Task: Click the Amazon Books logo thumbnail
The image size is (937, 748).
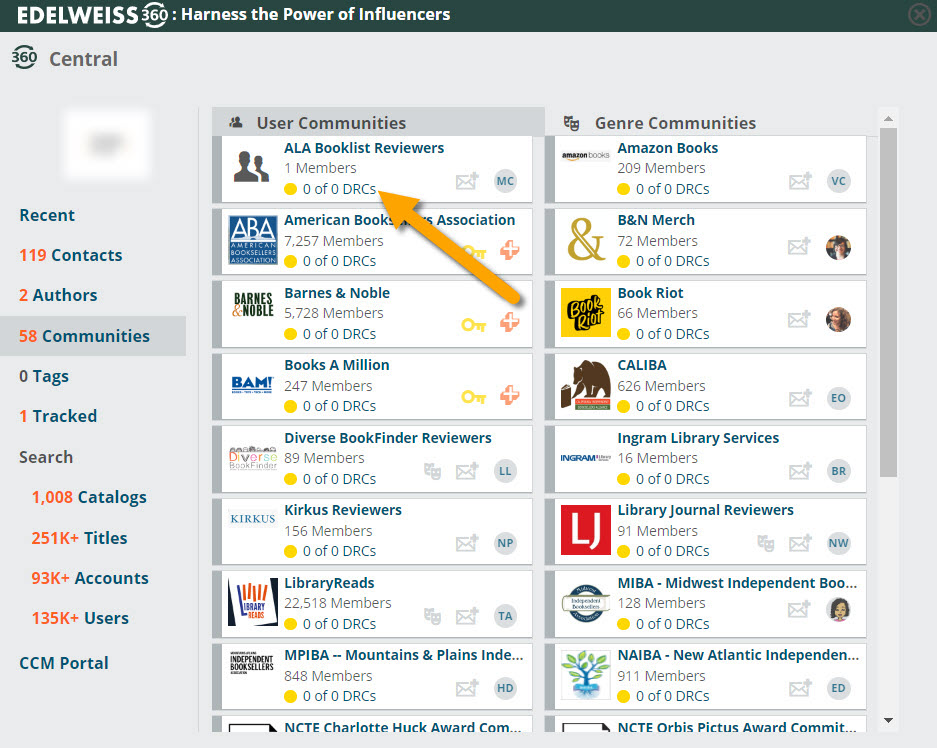Action: click(x=586, y=155)
